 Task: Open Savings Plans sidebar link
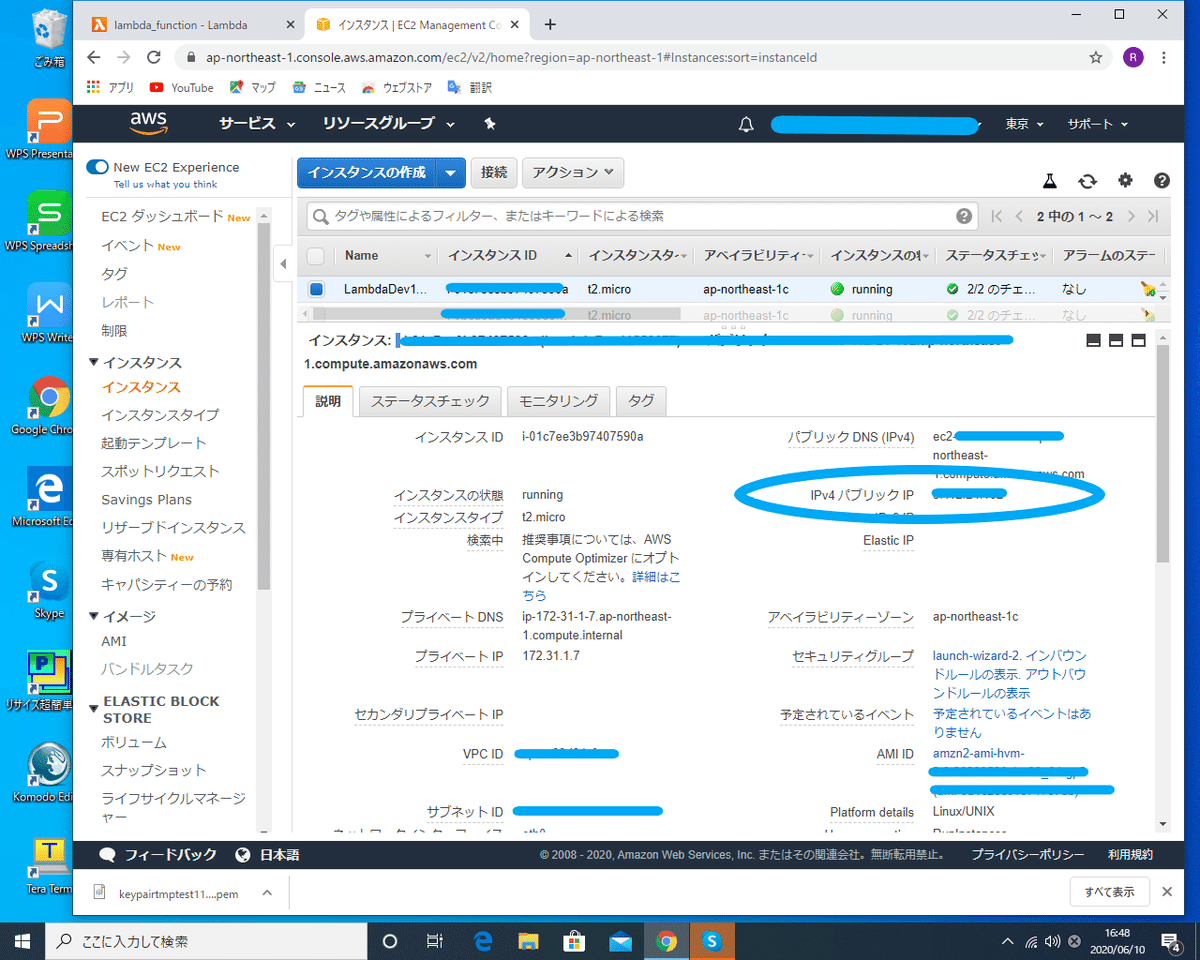tap(146, 499)
